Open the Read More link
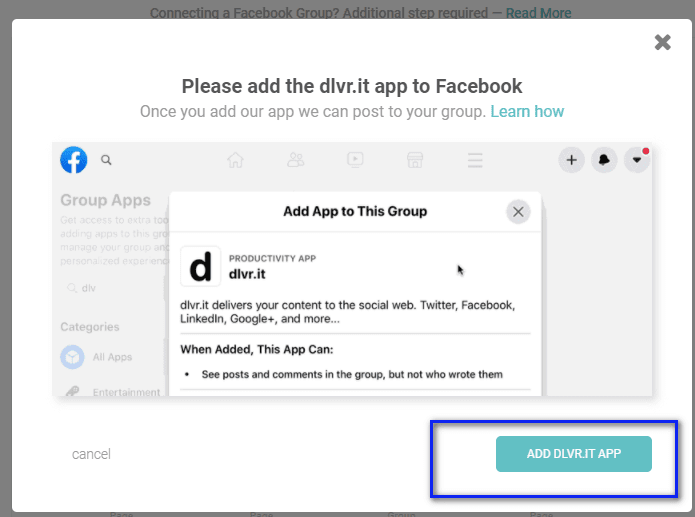Image resolution: width=695 pixels, height=517 pixels. coord(538,13)
